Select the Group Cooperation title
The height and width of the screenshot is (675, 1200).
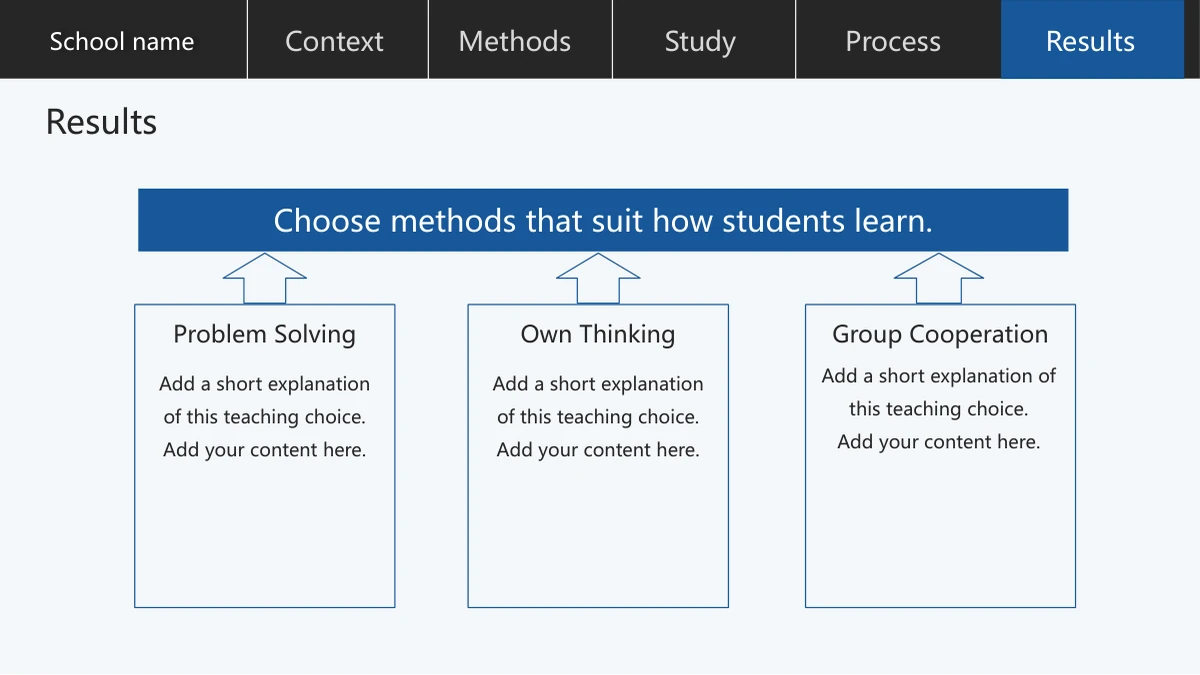click(940, 334)
